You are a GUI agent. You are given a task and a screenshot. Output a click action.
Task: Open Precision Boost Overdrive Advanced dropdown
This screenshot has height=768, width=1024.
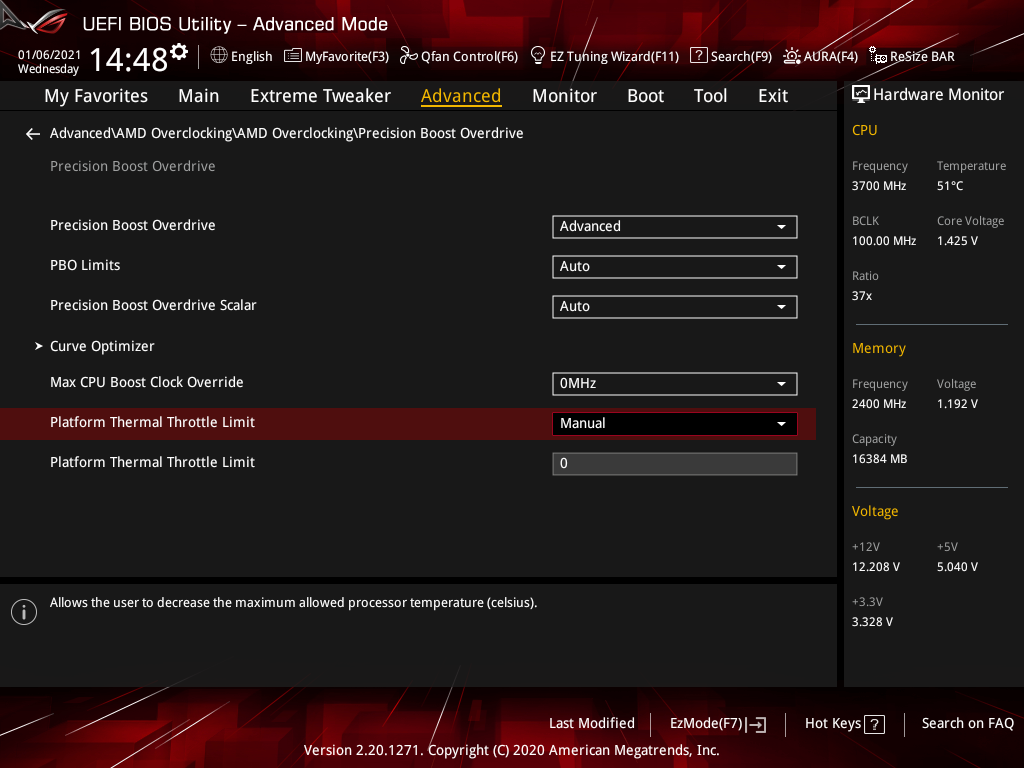(675, 227)
